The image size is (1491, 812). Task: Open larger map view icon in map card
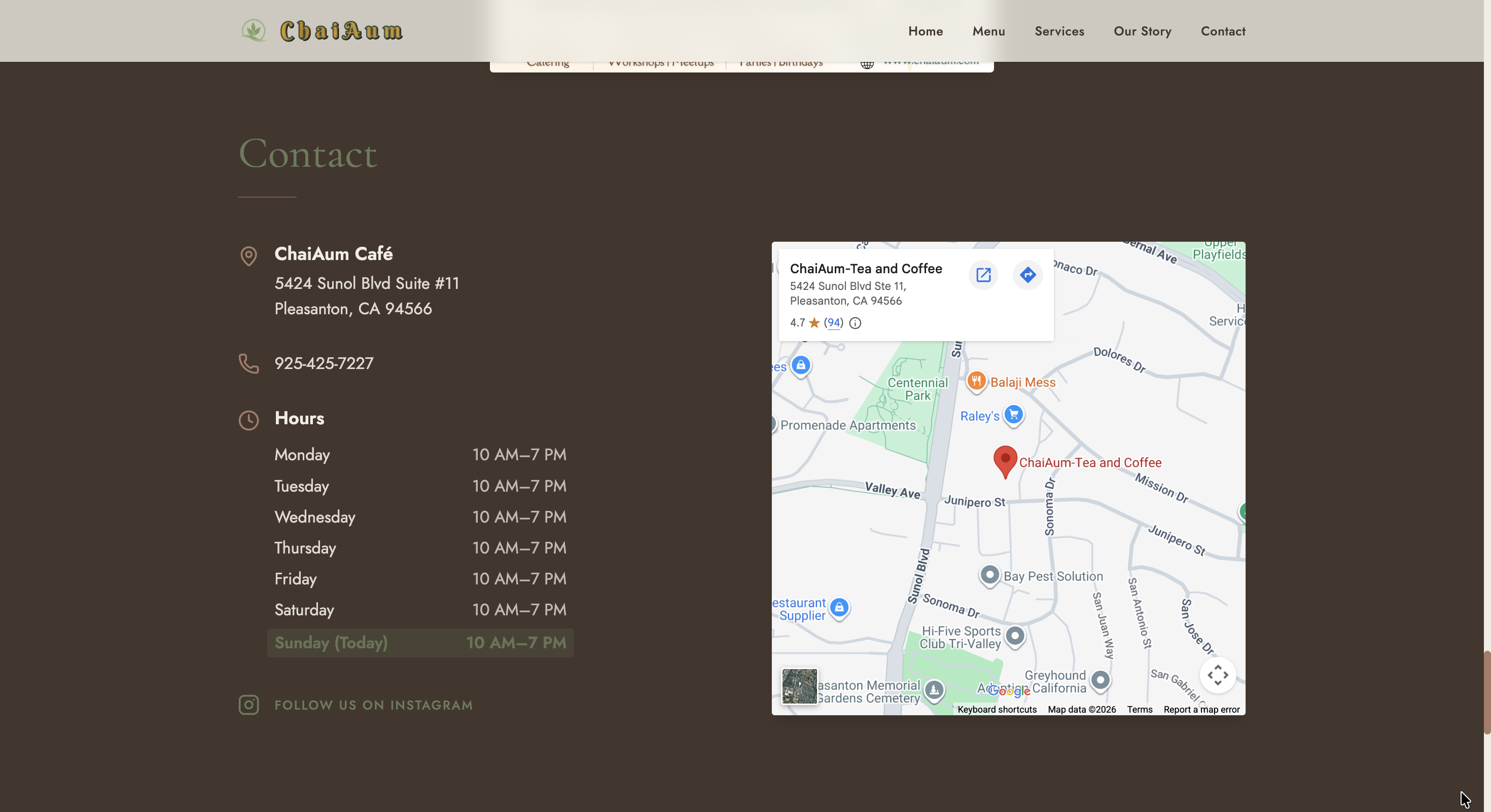[983, 275]
